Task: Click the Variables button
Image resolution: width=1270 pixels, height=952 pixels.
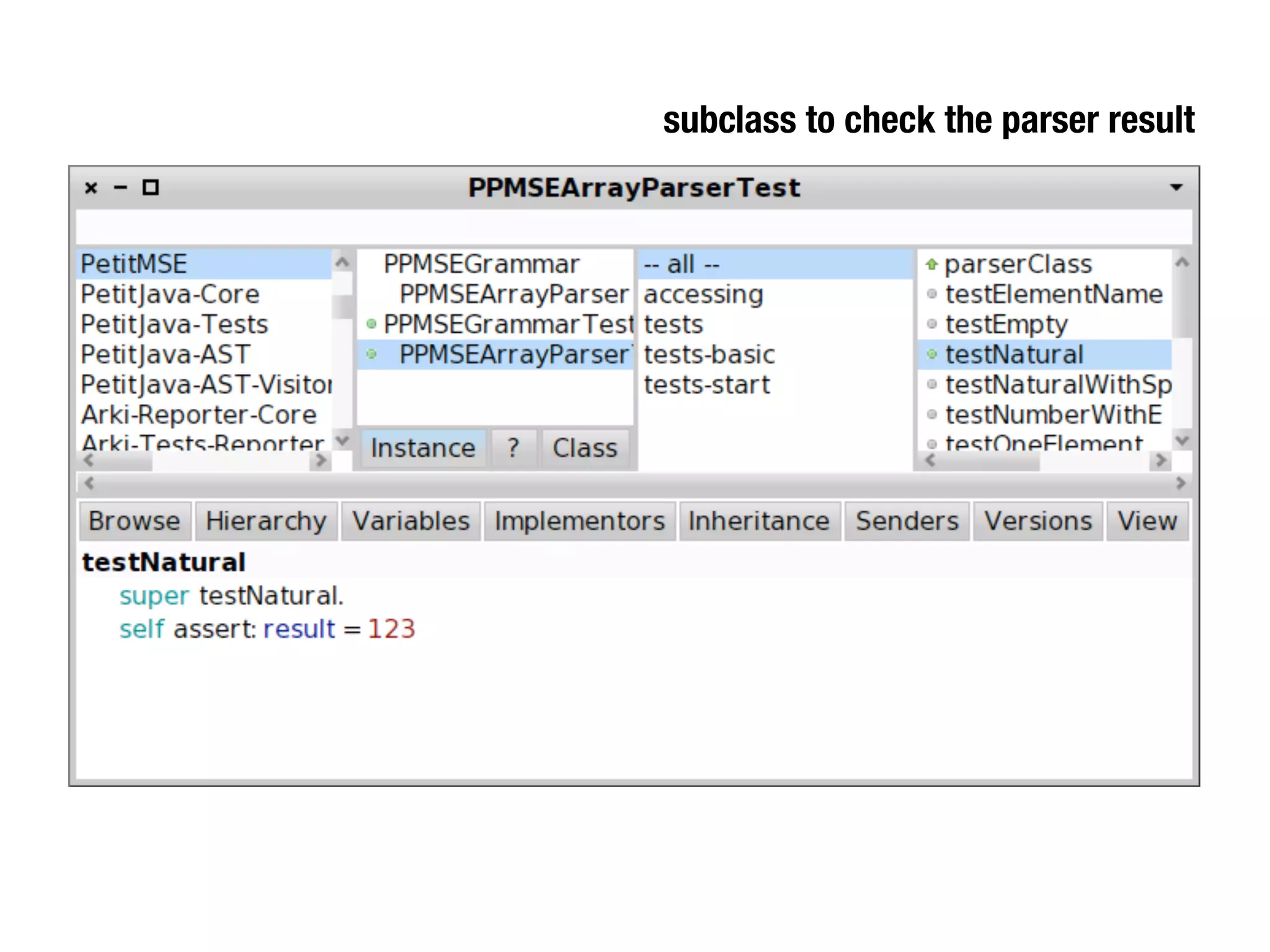Action: click(411, 521)
